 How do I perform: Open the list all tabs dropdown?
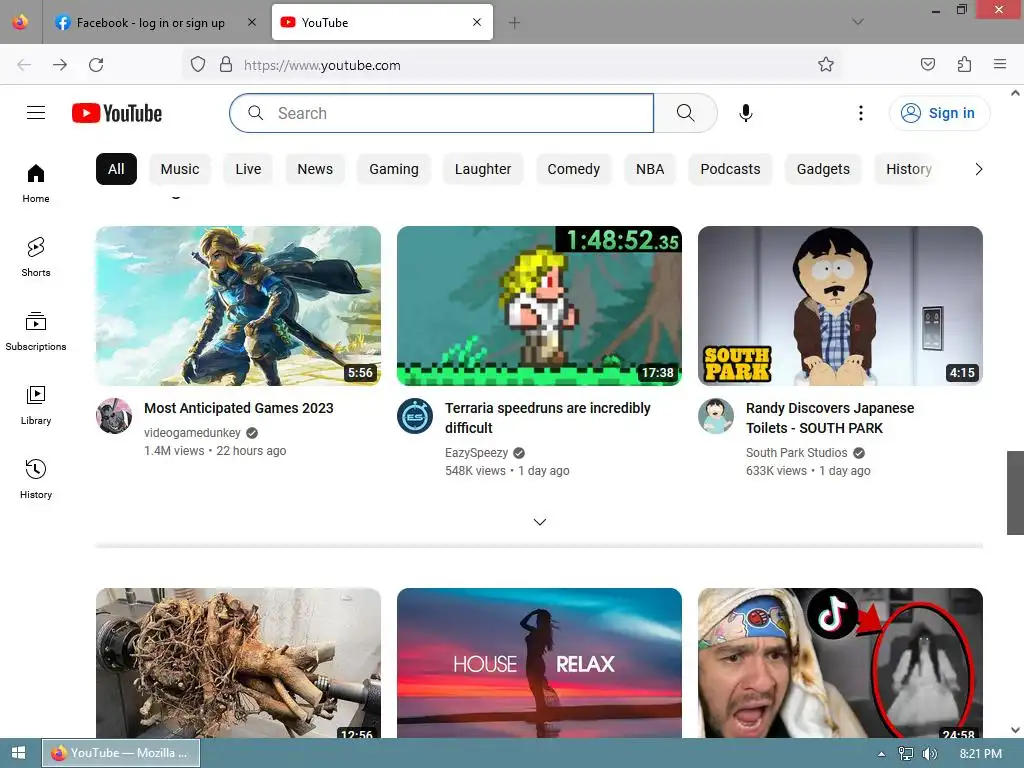[x=858, y=22]
